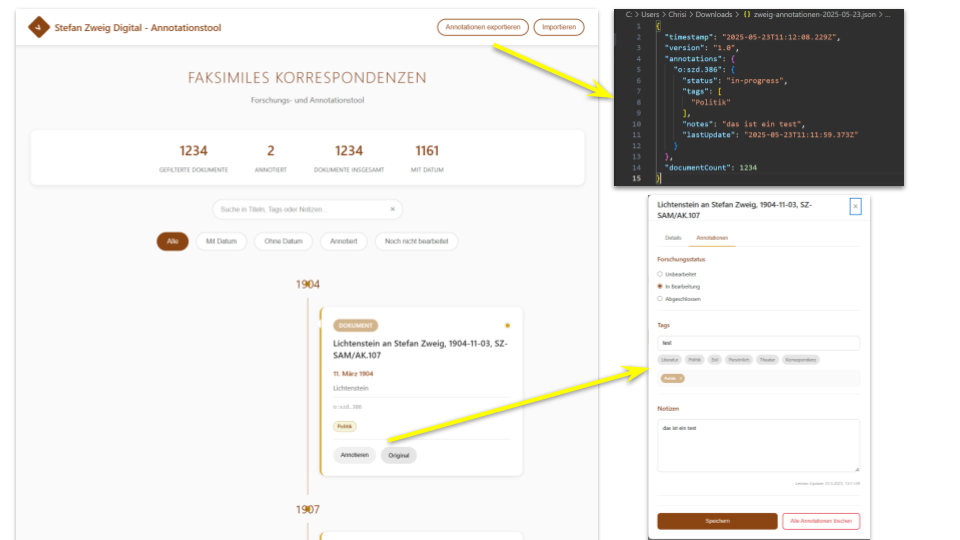Screen dimensions: 960x540
Task: Click the "version": "1.0" line in editor
Action: click(702, 48)
